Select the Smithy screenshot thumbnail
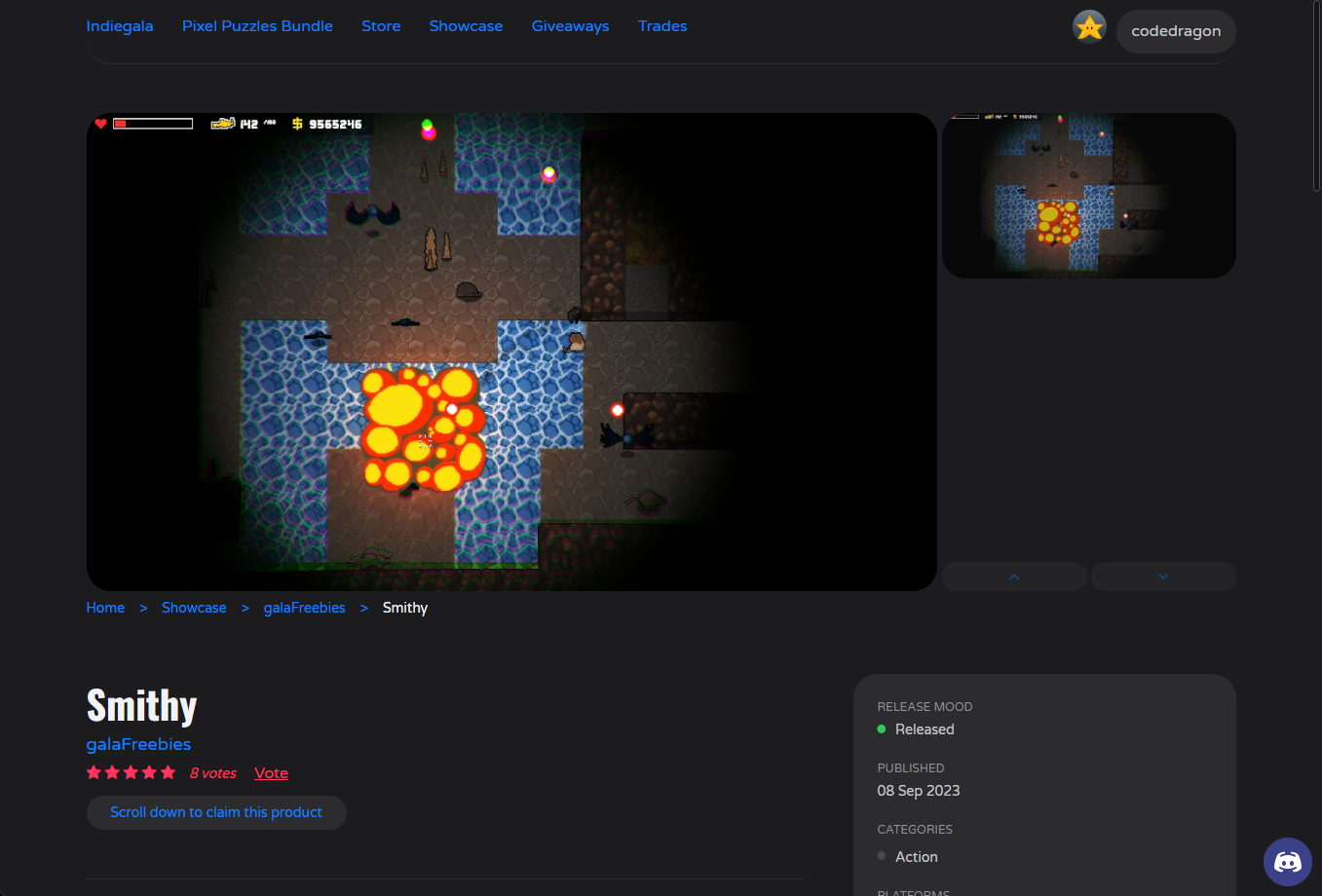The width and height of the screenshot is (1322, 896). 1089,196
